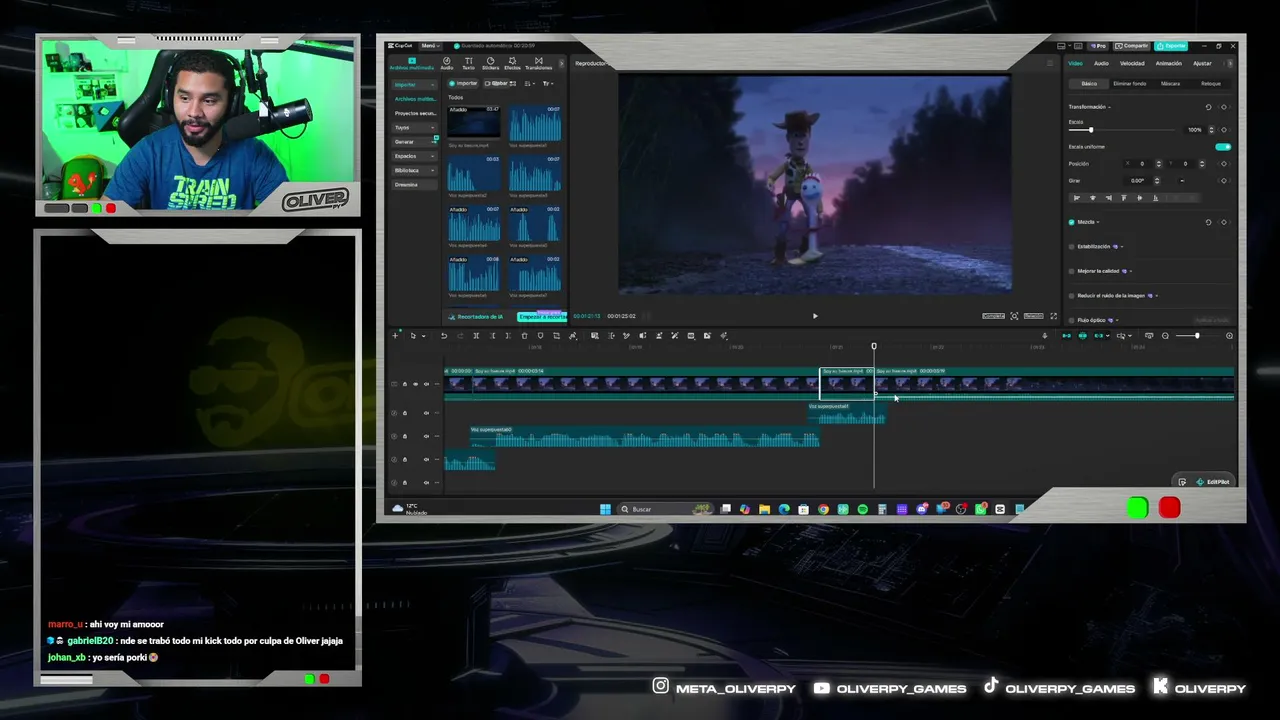
Task: Click the shield marker icon in timeline toolbar
Action: pyautogui.click(x=541, y=336)
